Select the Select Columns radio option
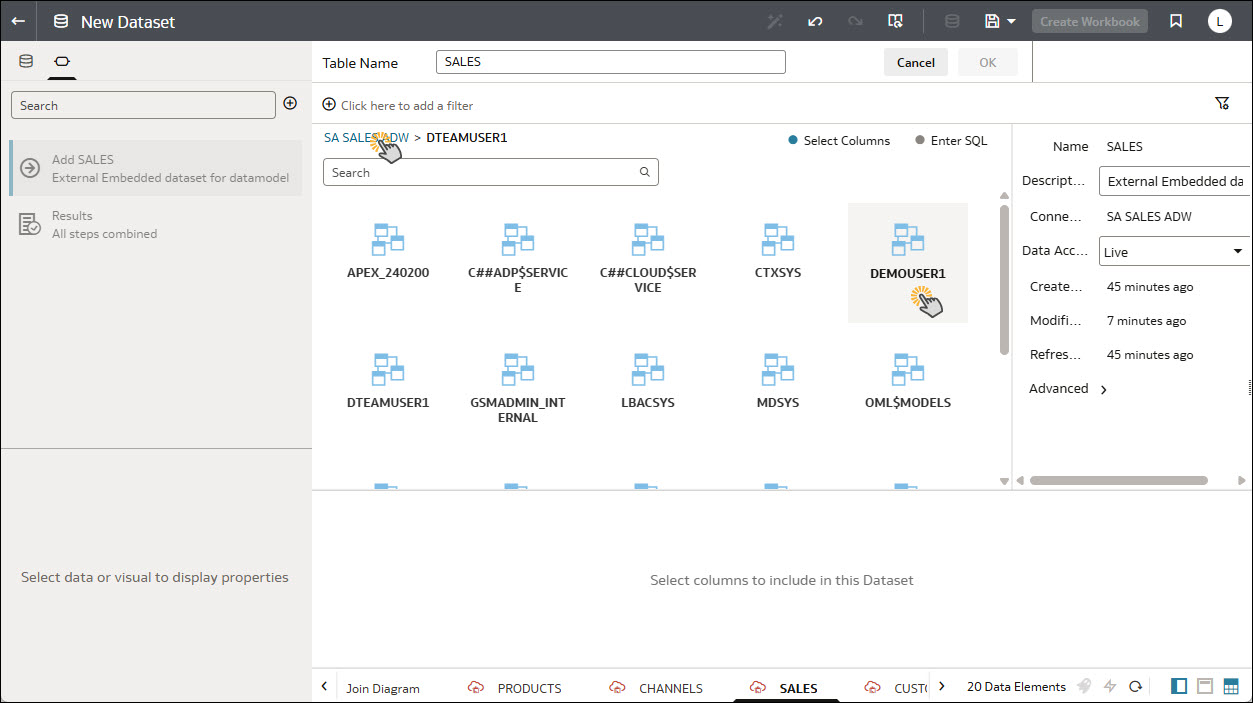1253x703 pixels. click(x=793, y=141)
